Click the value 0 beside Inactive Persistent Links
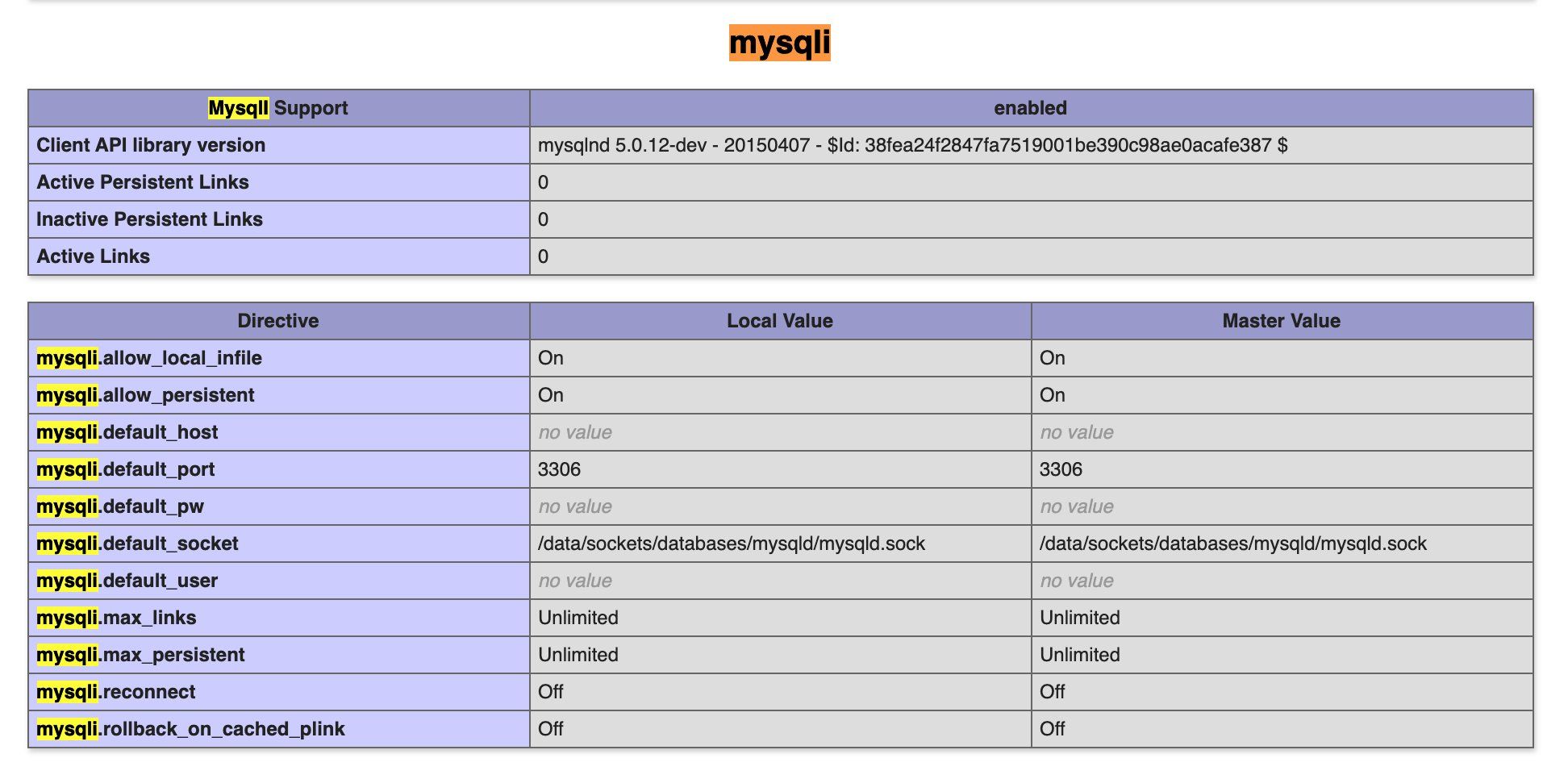This screenshot has width=1568, height=779. [x=543, y=219]
